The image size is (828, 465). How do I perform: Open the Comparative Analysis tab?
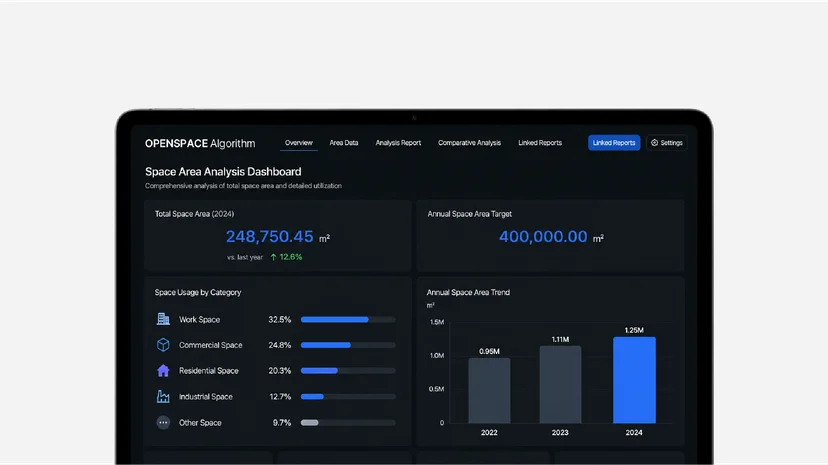click(x=469, y=143)
